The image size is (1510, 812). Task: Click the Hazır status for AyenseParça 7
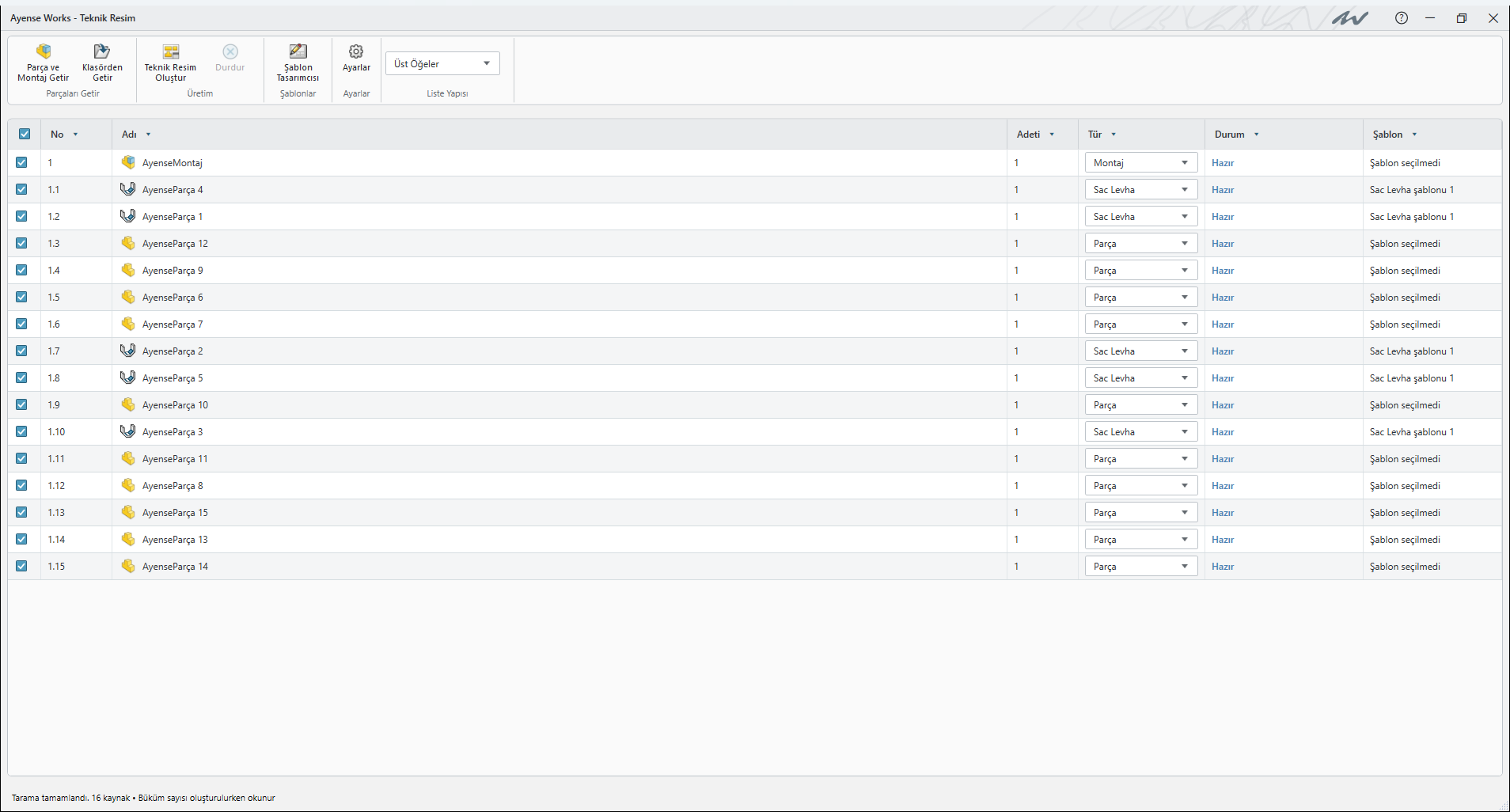click(x=1223, y=324)
